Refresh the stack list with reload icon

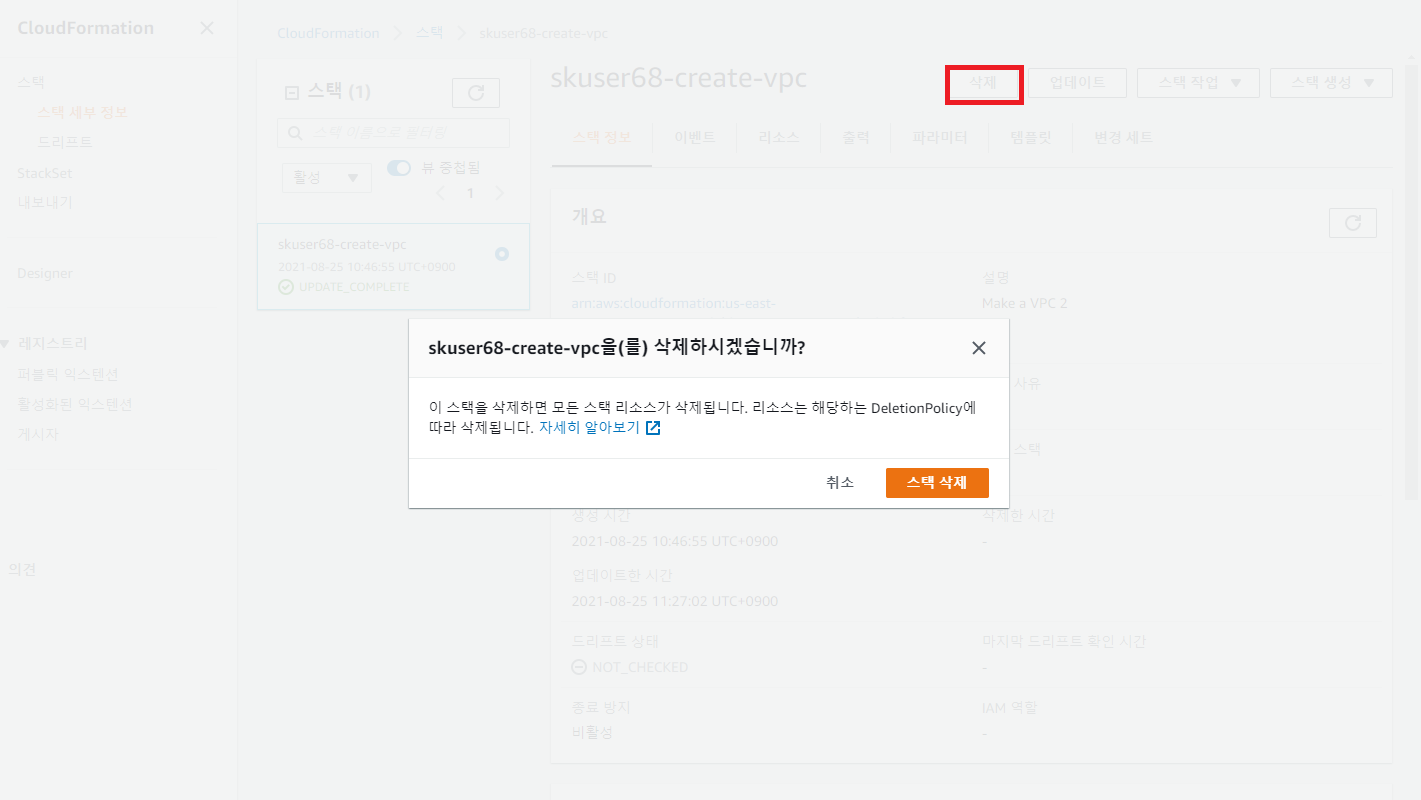pyautogui.click(x=476, y=93)
